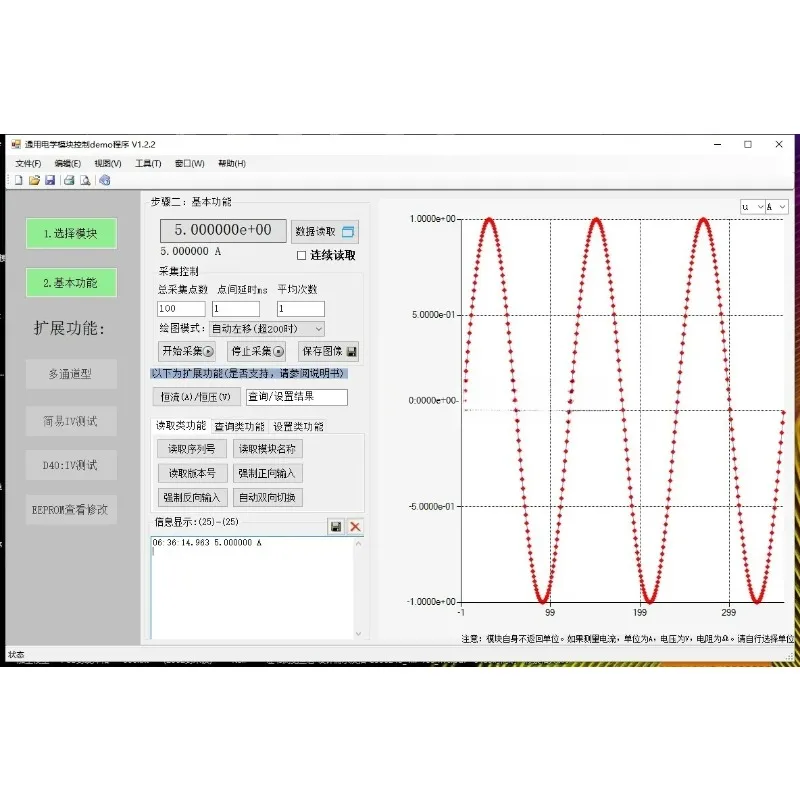
Task: Click the 2.基本功能 button
Action: [71, 283]
